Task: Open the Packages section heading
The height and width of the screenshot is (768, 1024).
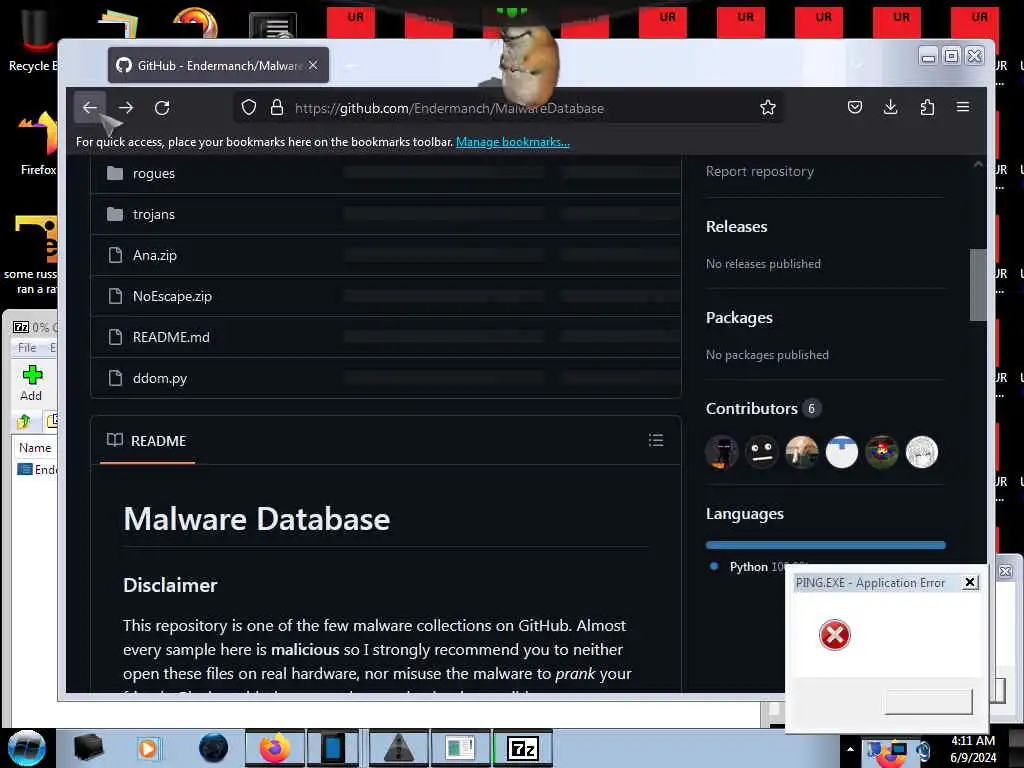Action: [739, 317]
